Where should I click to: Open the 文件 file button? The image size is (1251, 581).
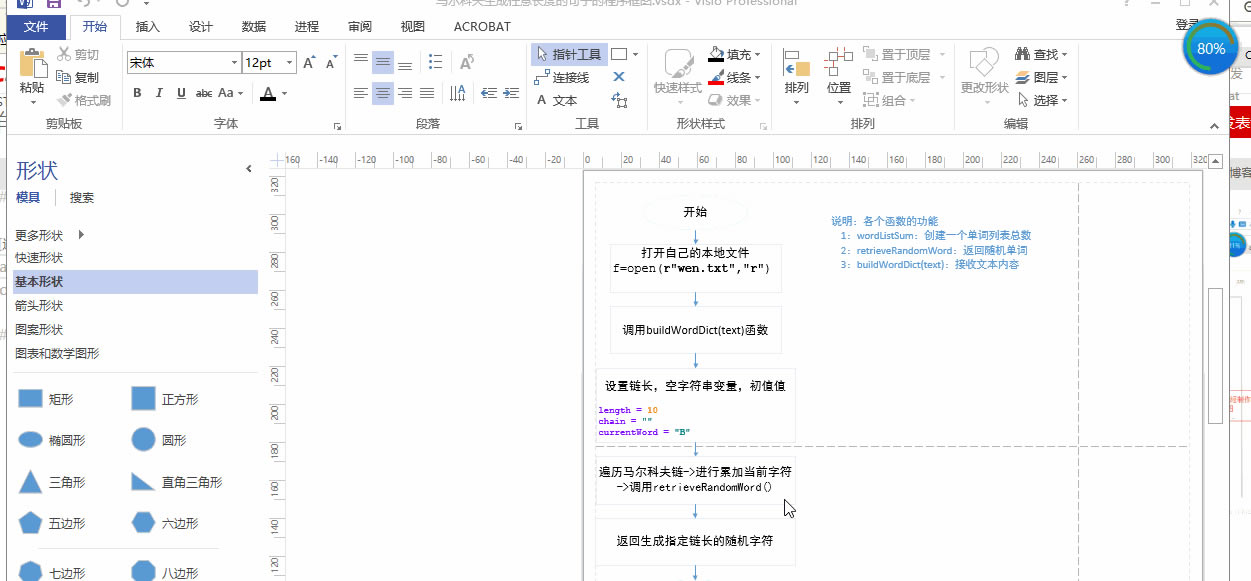(36, 27)
